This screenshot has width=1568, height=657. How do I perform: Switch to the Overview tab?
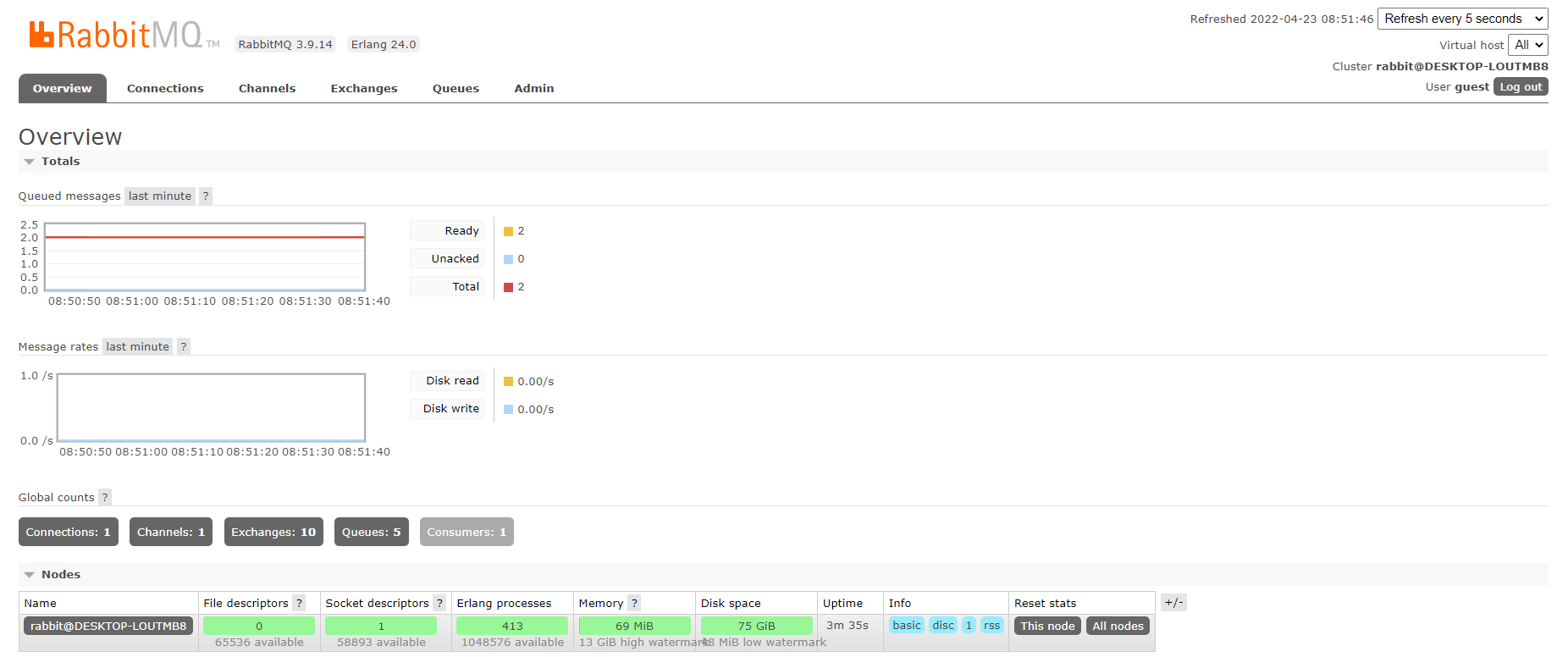[x=63, y=88]
